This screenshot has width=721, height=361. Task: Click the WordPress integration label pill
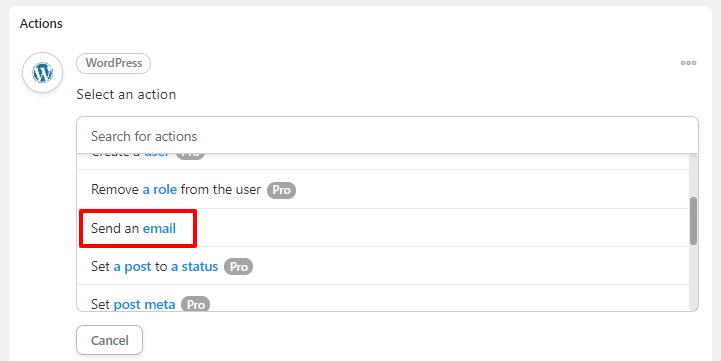(x=114, y=63)
